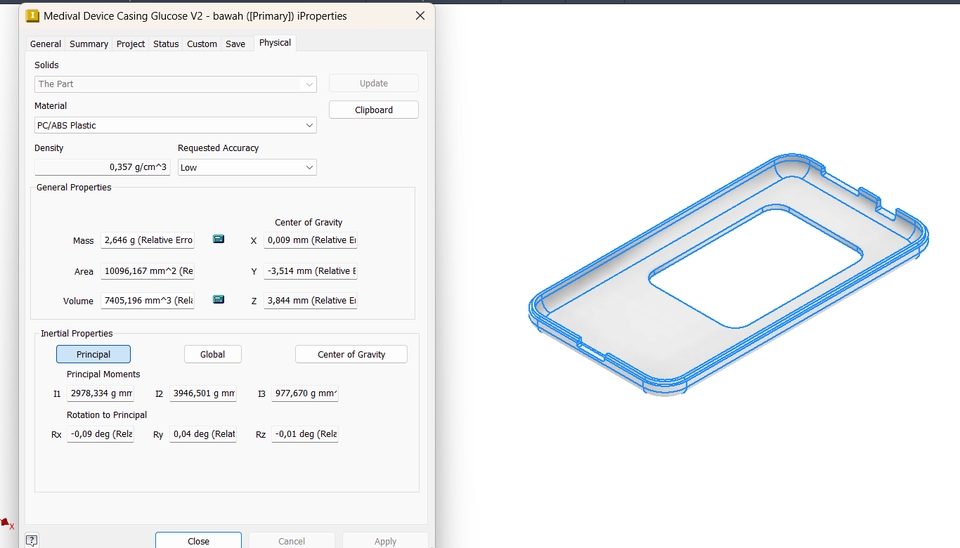960x548 pixels.
Task: Click the Density field 0,357 g/cm^3
Action: [x=102, y=167]
